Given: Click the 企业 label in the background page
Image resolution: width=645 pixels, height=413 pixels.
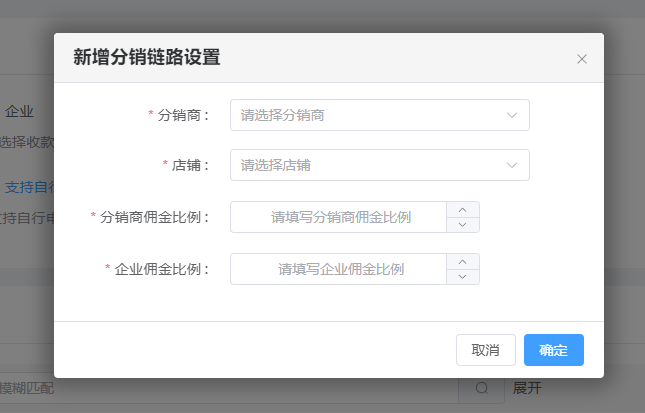Looking at the screenshot, I should pos(19,111).
